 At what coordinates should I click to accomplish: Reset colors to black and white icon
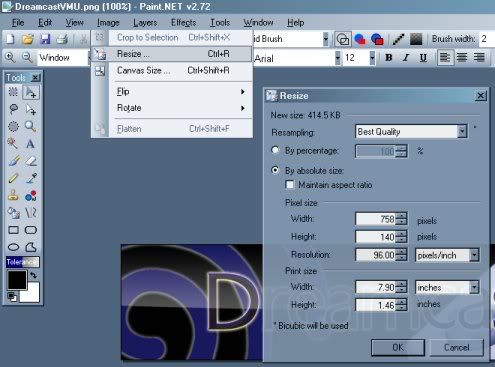12,296
